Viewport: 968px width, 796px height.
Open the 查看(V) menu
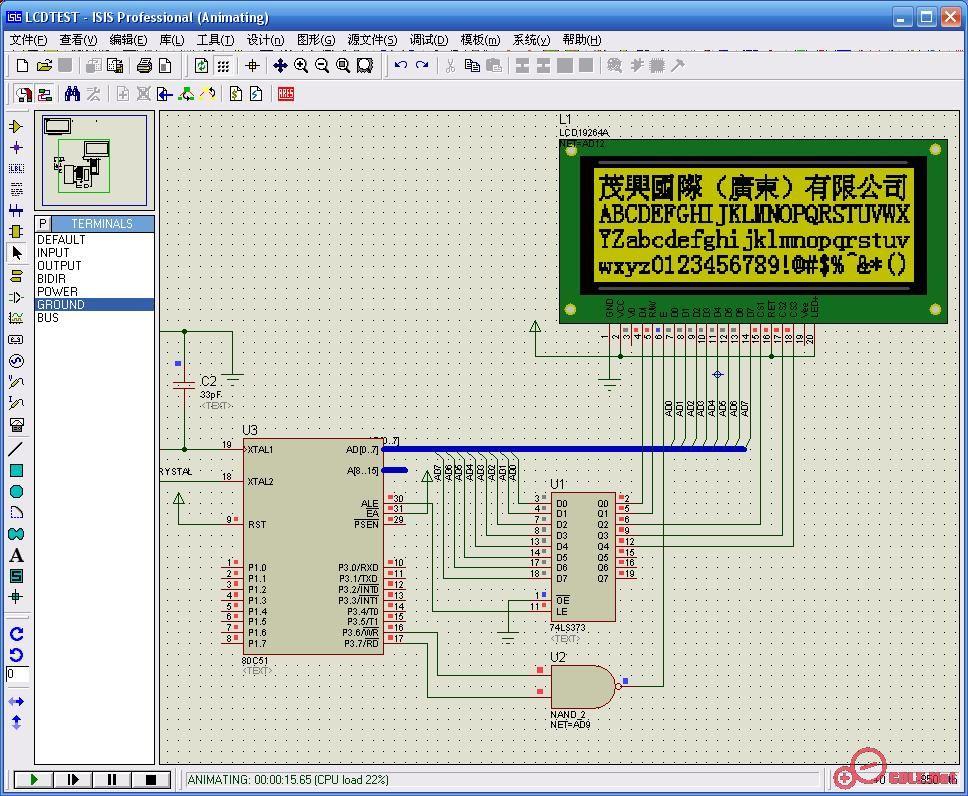coord(78,40)
